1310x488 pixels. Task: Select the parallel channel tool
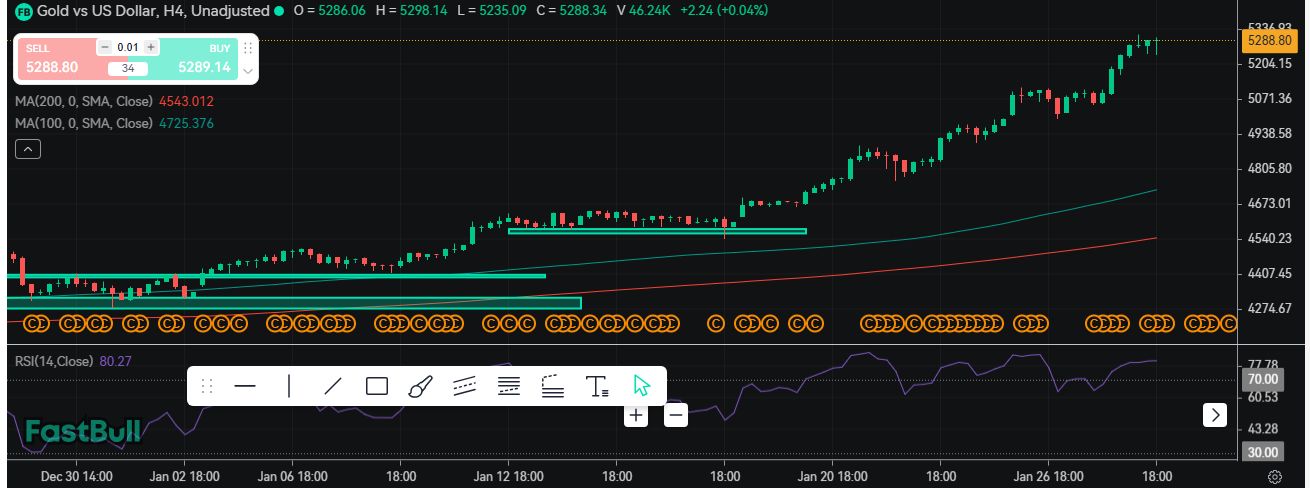(x=464, y=386)
